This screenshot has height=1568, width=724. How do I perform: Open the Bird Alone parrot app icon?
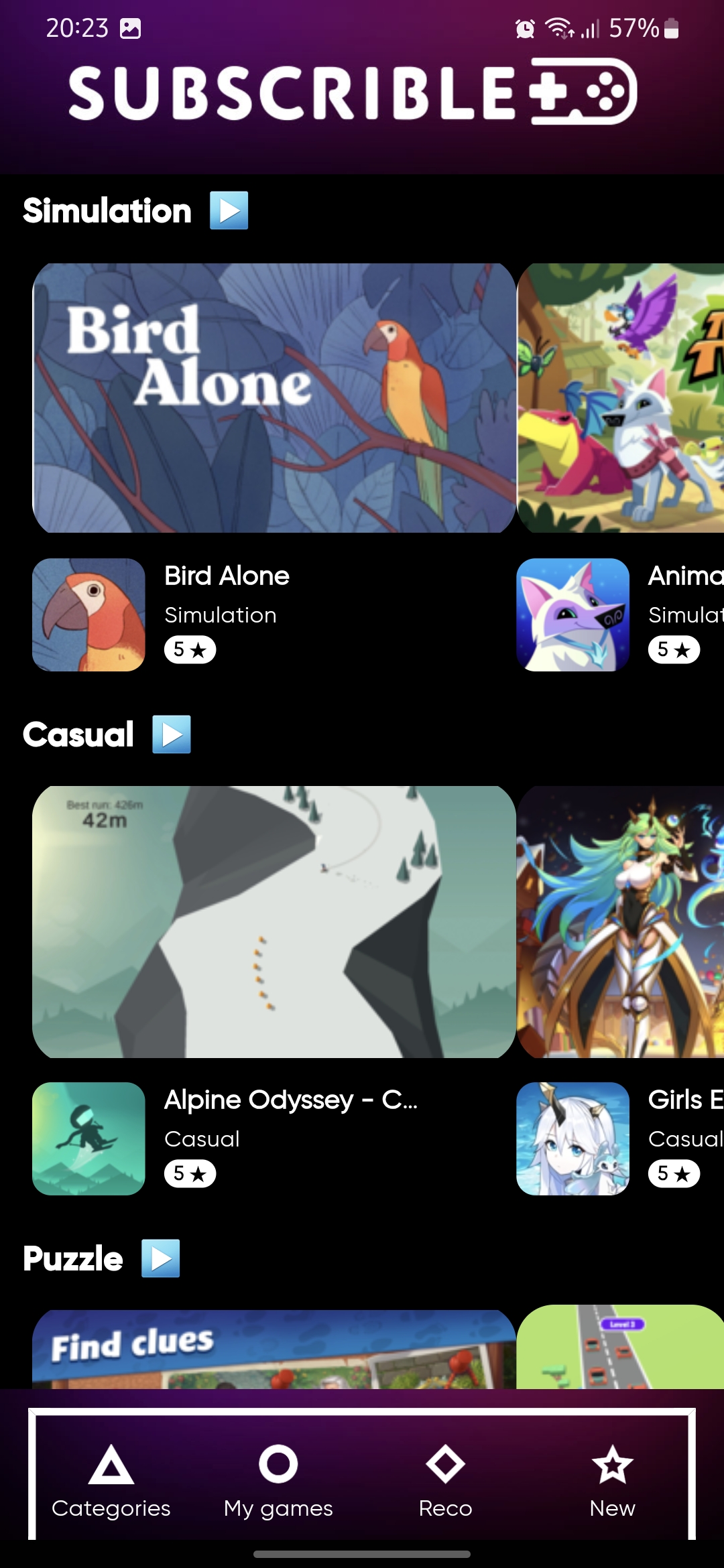[88, 614]
